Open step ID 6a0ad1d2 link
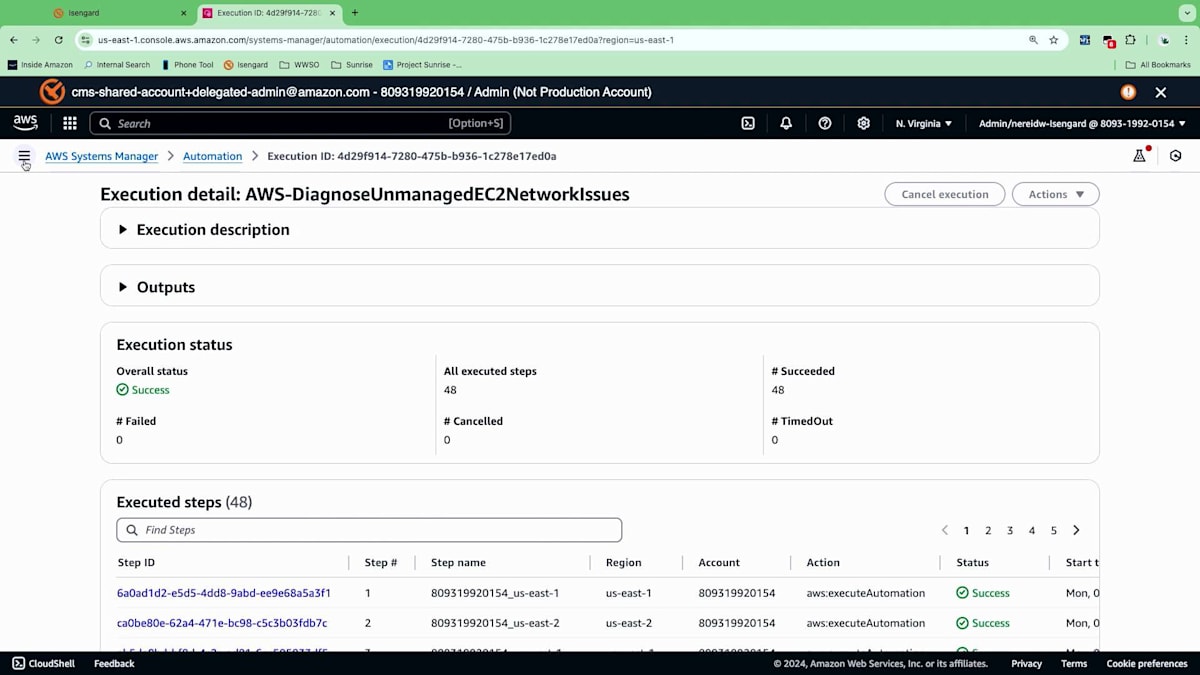 [224, 593]
